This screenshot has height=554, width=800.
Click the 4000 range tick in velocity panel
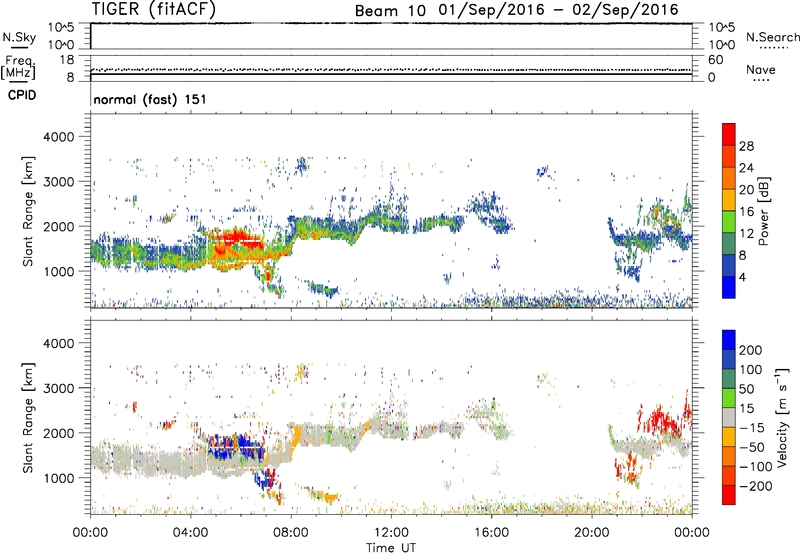[58, 343]
